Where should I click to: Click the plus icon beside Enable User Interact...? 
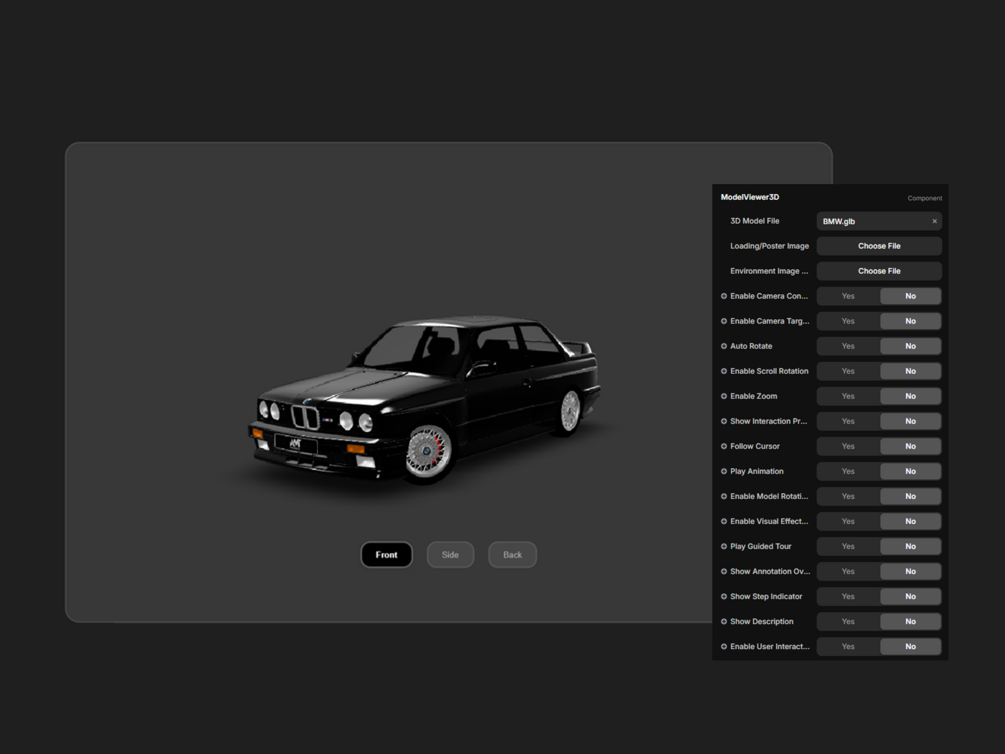724,646
